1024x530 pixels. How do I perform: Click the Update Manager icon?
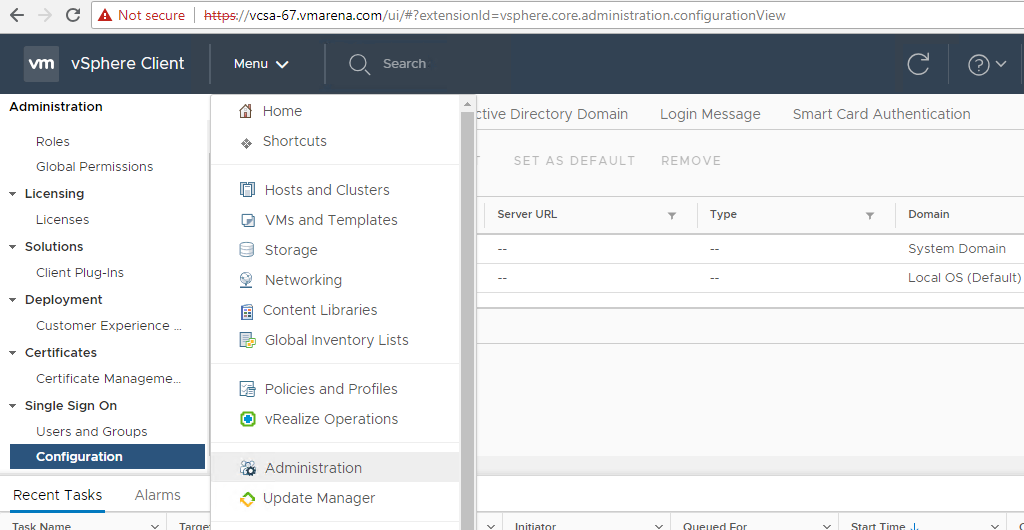pos(247,498)
